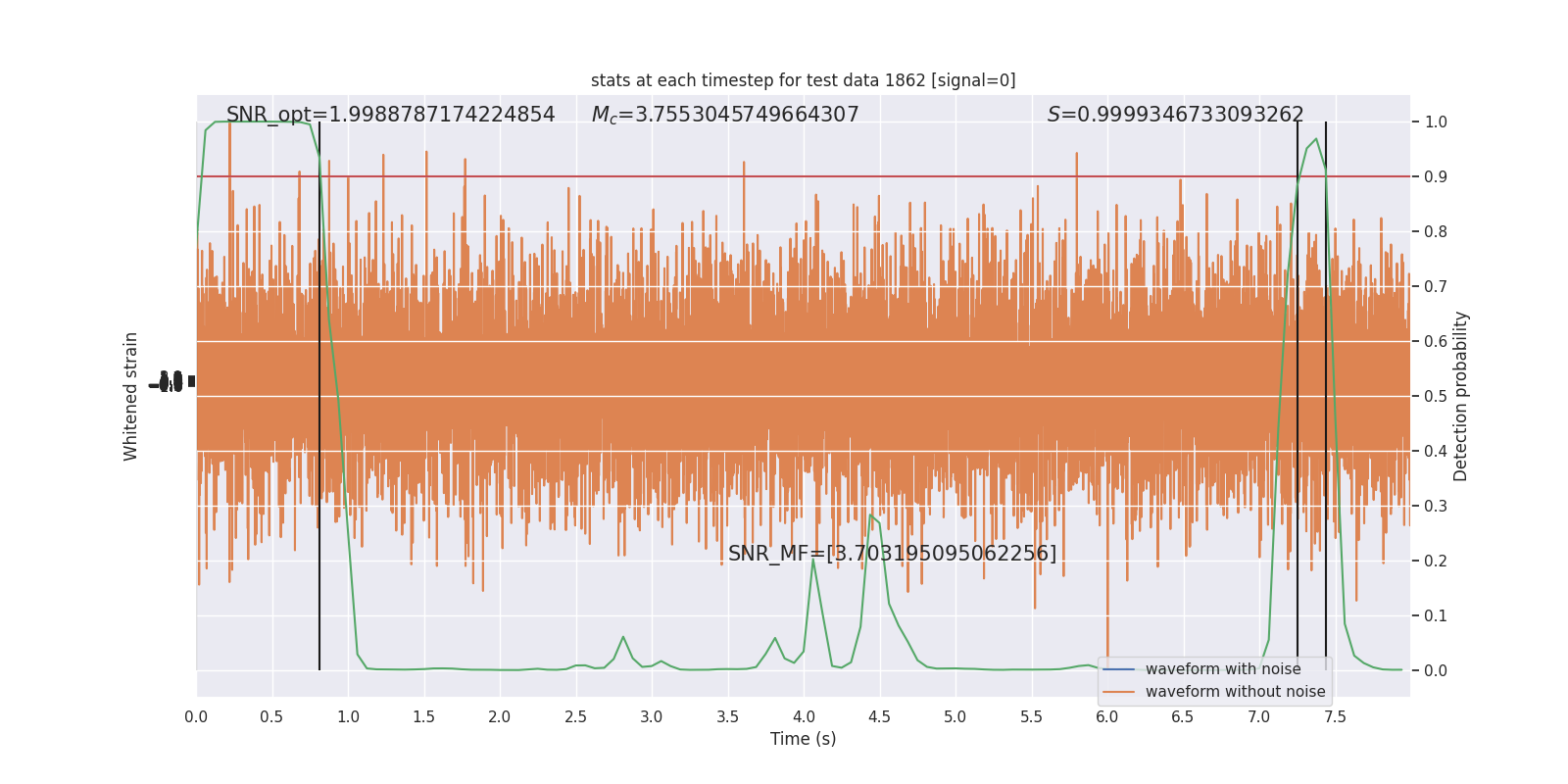1568x784 pixels.
Task: Click the right-axis tick label 0.2
Action: (1436, 561)
